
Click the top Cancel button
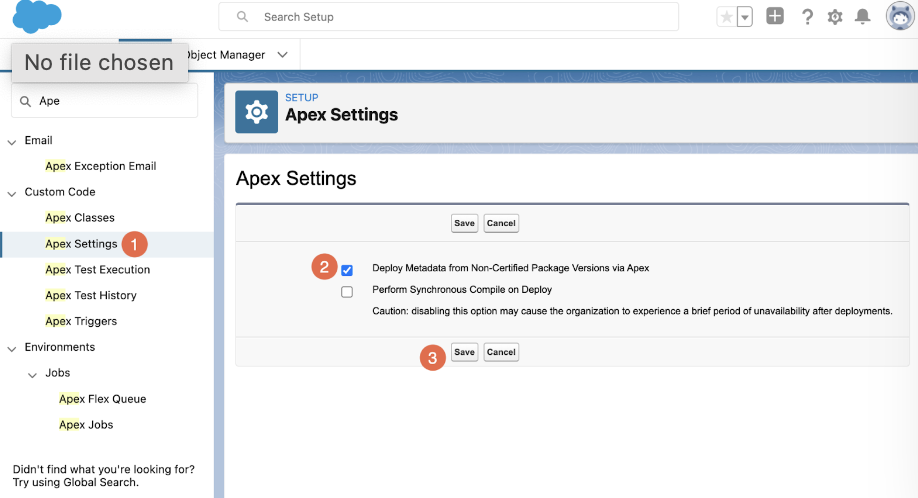click(501, 223)
